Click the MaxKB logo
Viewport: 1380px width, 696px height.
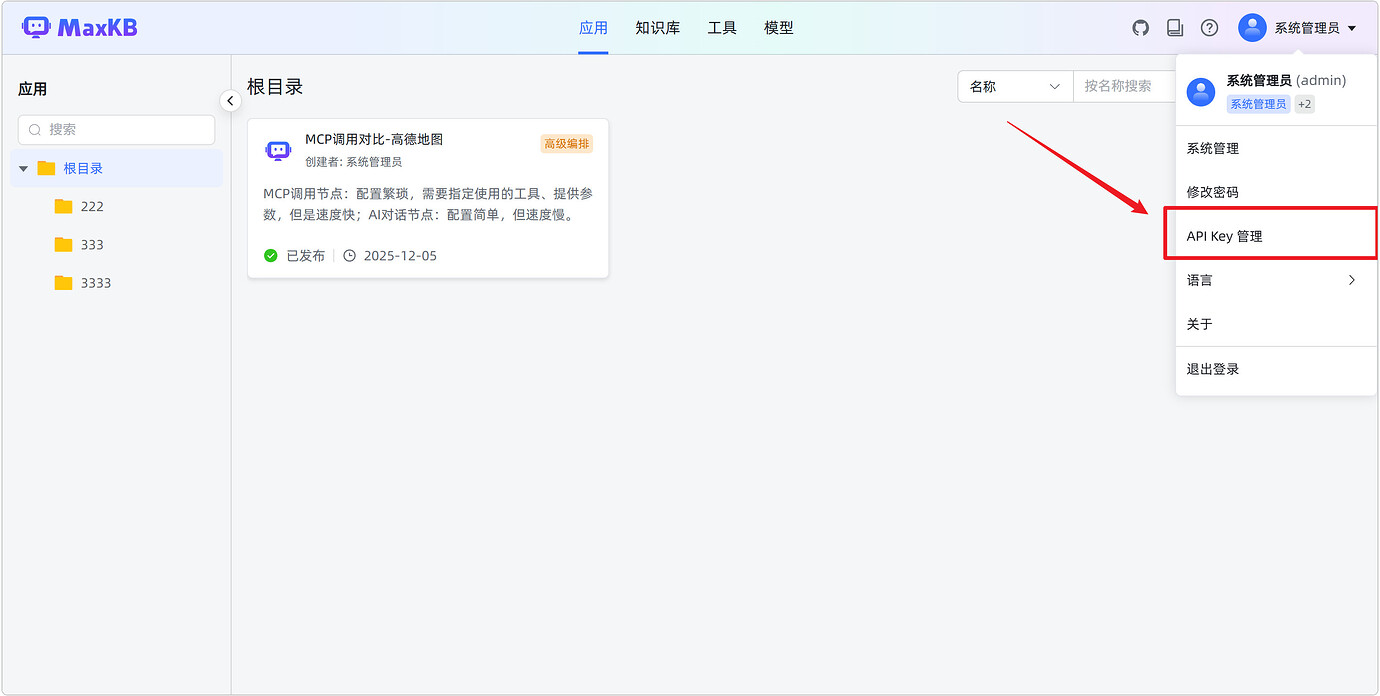click(79, 28)
